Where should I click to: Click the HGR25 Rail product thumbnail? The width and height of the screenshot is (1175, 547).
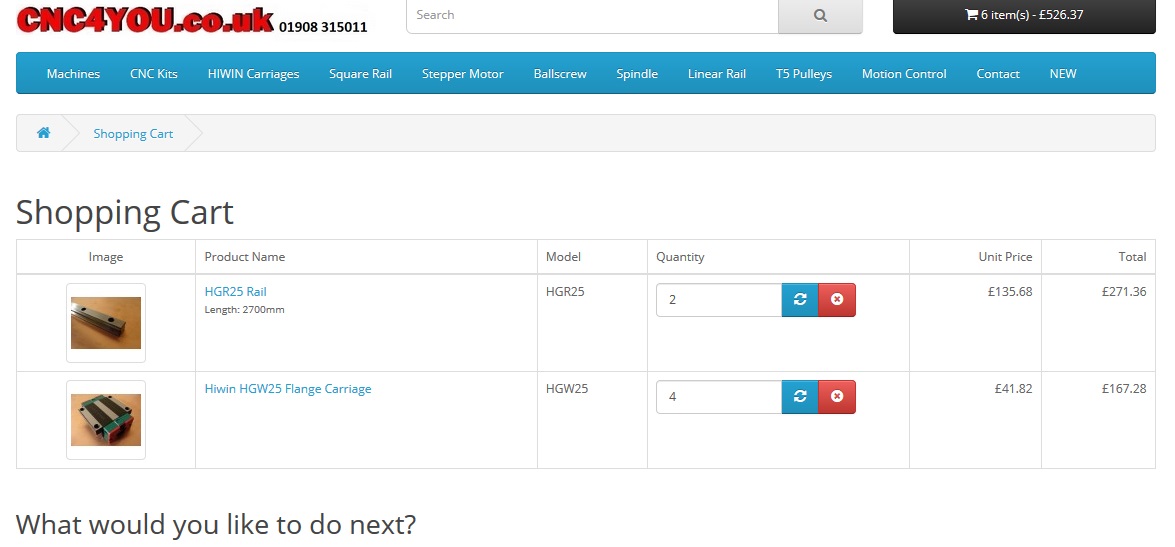(106, 323)
